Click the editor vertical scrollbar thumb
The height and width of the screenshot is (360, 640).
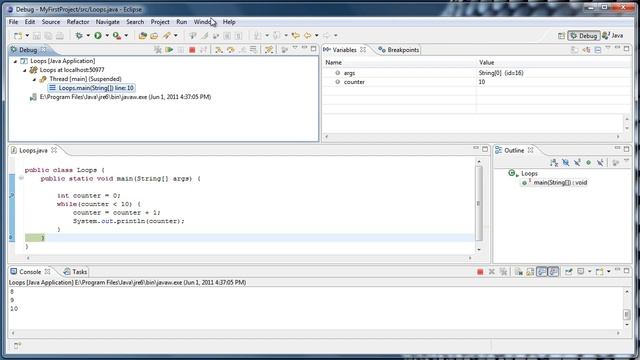(x=479, y=203)
